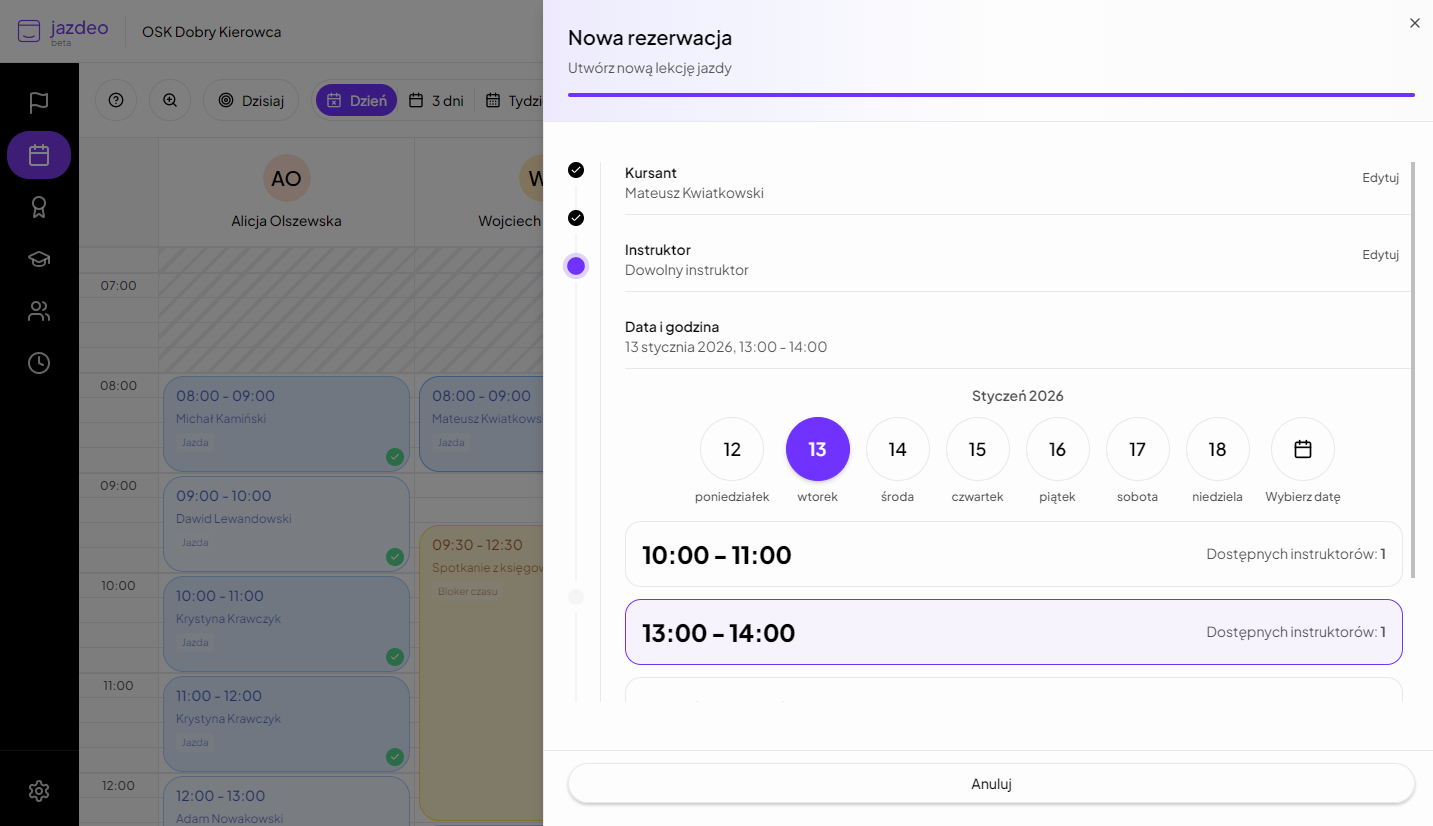Click the flag icon in the sidebar
This screenshot has height=826, width=1433.
(39, 103)
